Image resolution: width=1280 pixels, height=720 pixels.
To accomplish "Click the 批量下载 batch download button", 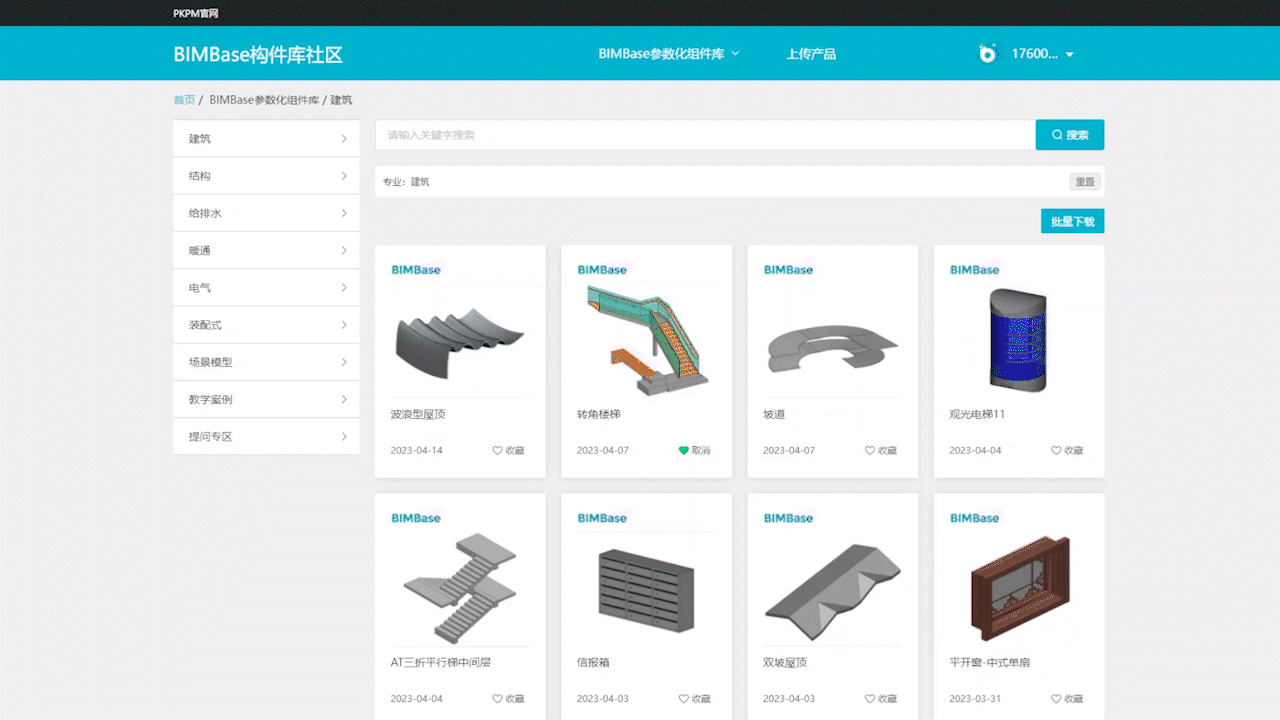I will (x=1072, y=221).
